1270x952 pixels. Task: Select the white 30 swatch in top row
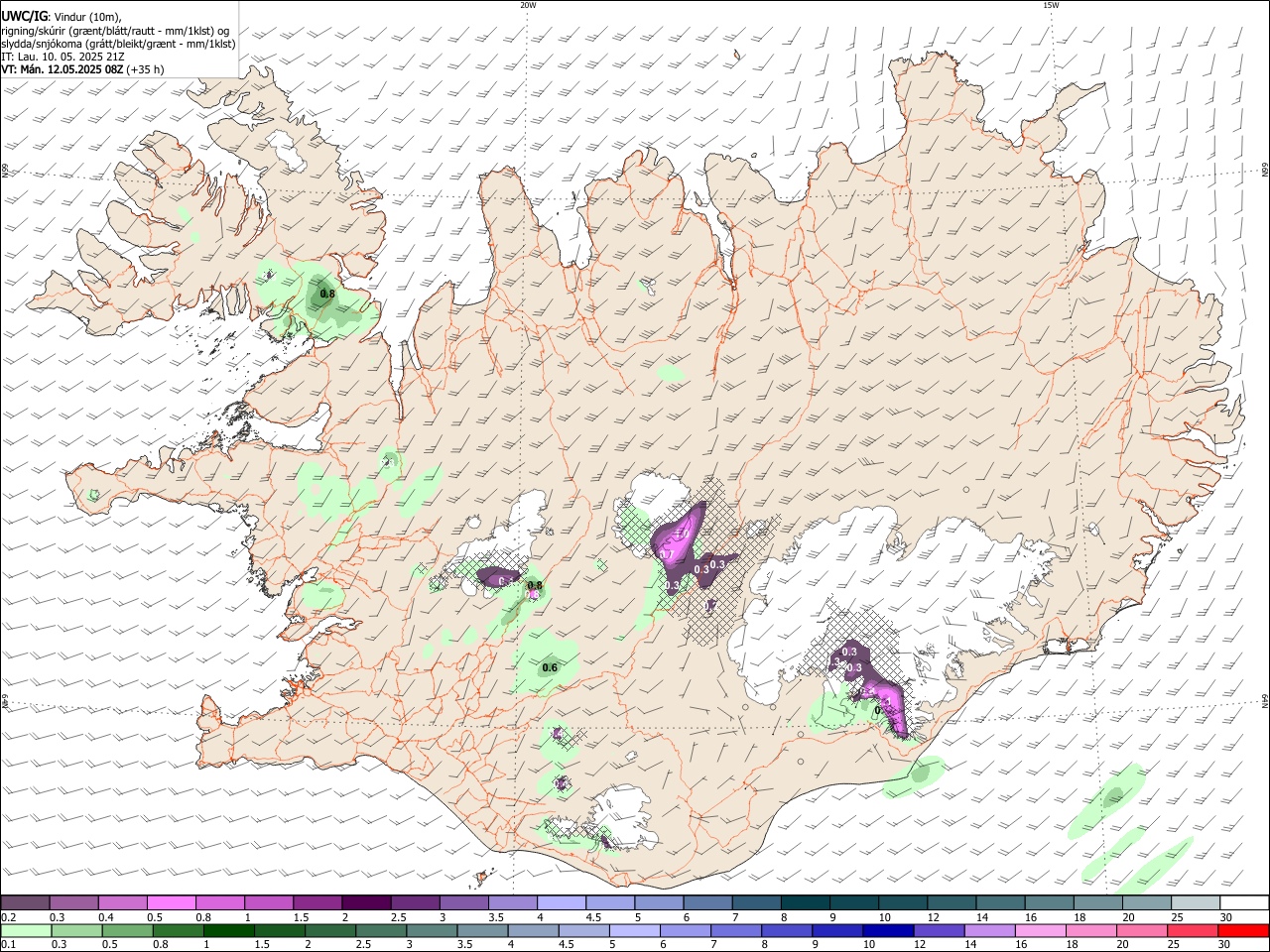point(1244,903)
